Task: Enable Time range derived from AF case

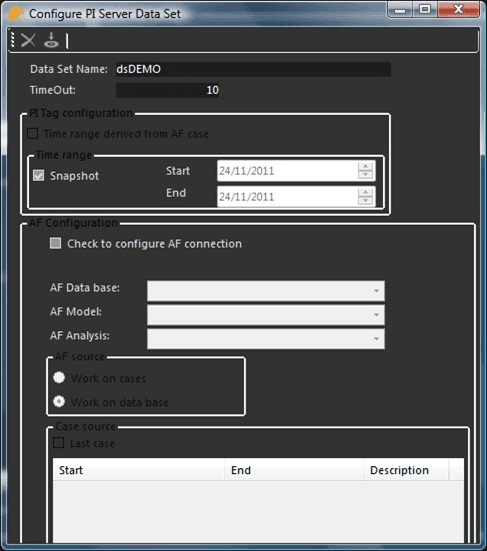Action: [33, 134]
